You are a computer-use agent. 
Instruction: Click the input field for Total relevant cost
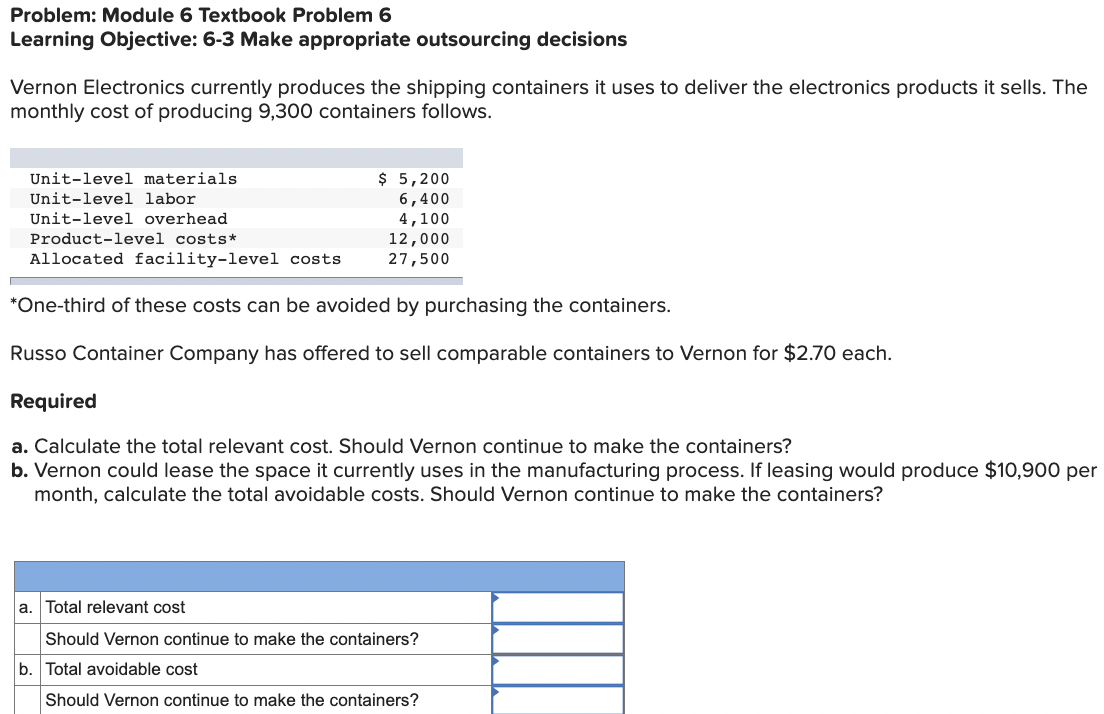click(x=557, y=606)
